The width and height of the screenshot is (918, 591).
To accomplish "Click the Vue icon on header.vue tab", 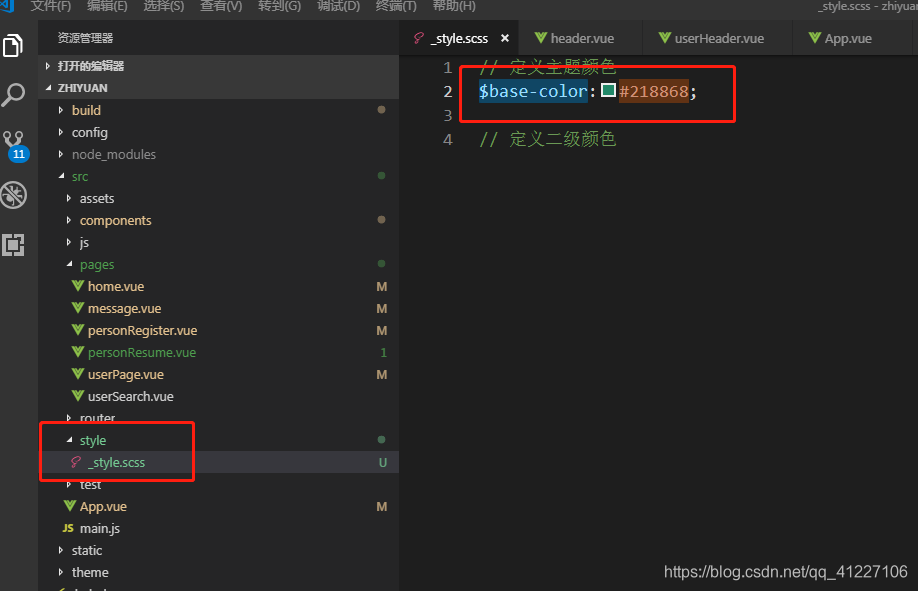I will pos(541,38).
